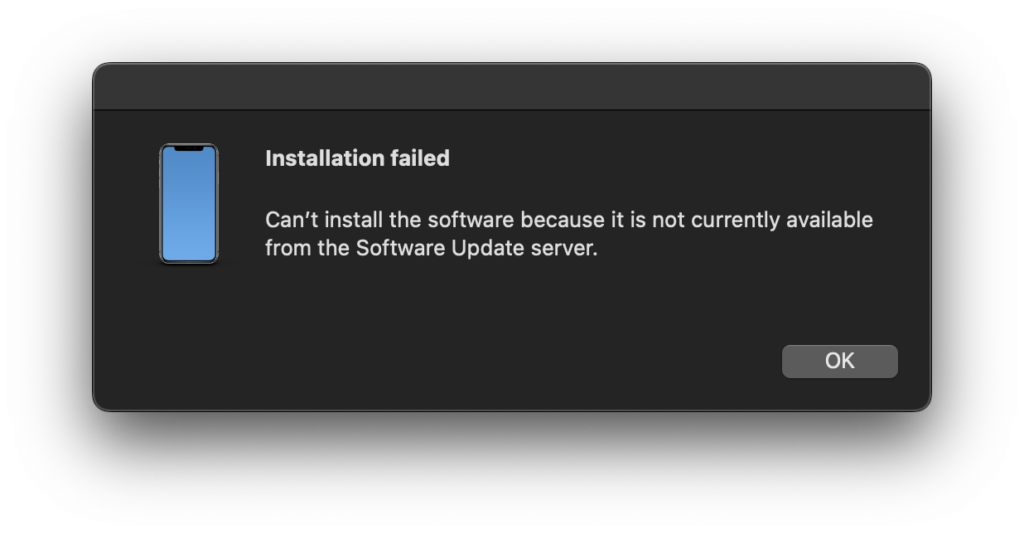Click the message line beginning Can't install
The height and width of the screenshot is (534, 1024).
(569, 220)
